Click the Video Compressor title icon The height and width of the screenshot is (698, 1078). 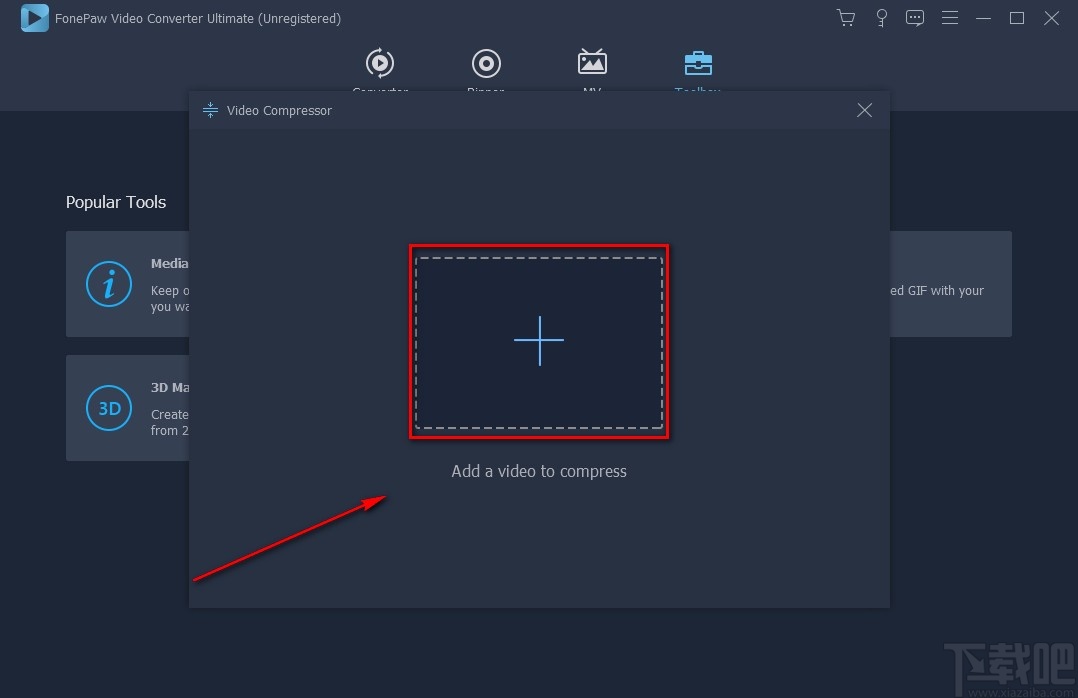tap(210, 110)
